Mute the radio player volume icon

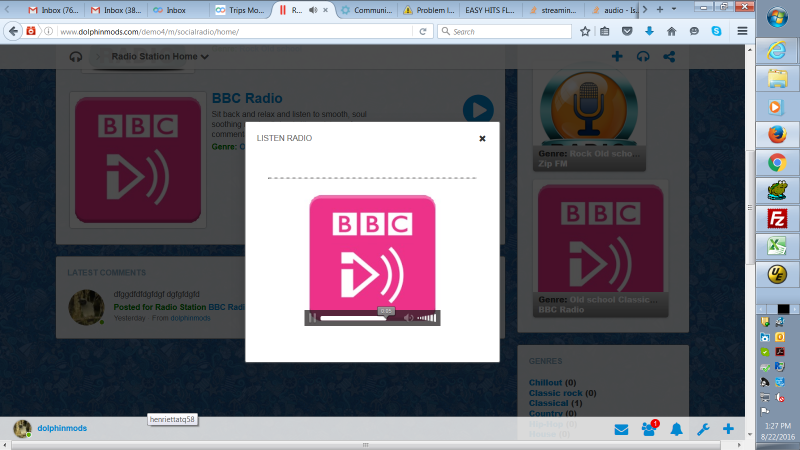click(x=408, y=318)
